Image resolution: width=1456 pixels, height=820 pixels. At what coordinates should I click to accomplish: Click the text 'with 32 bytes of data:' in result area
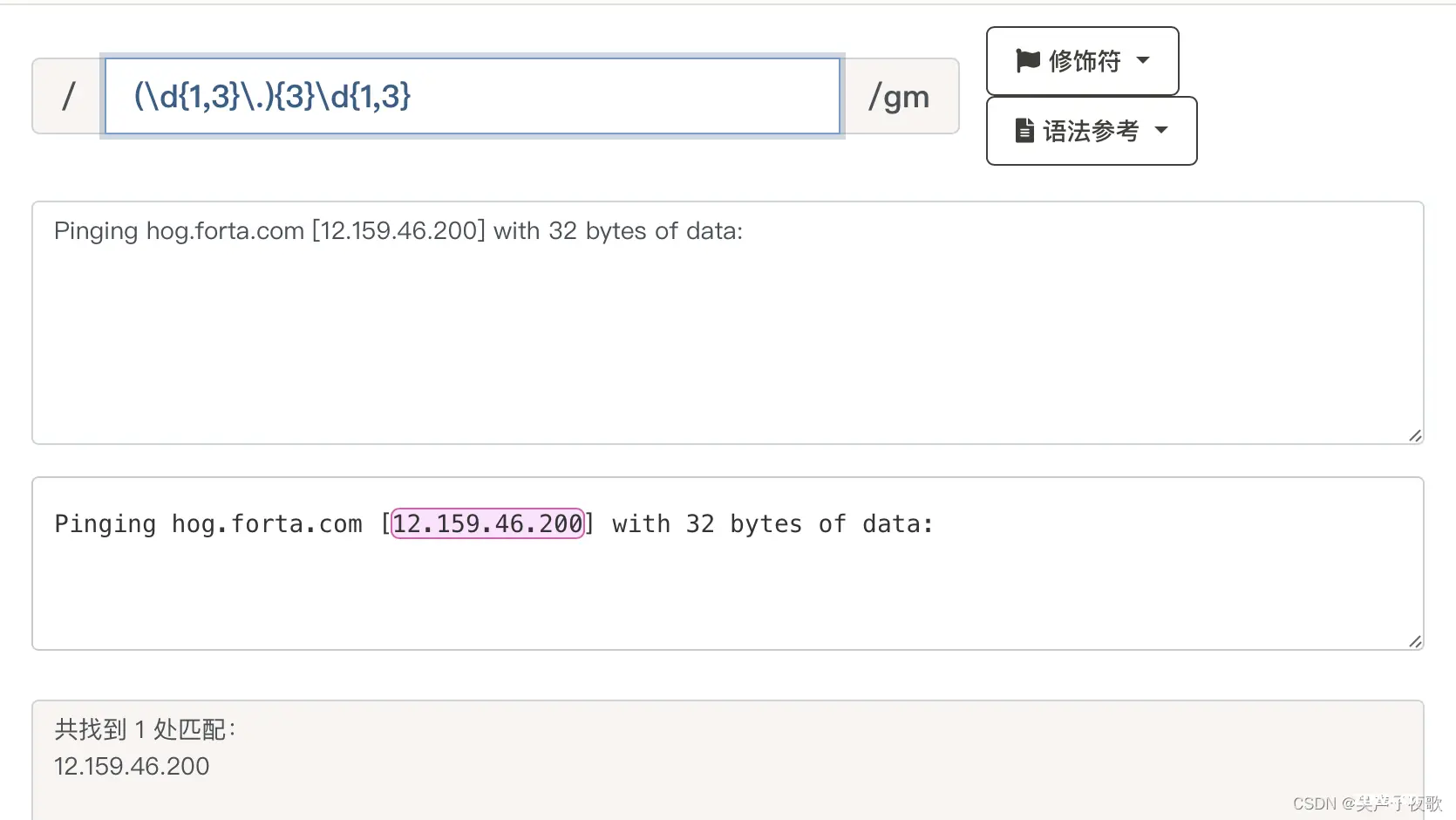tap(772, 523)
